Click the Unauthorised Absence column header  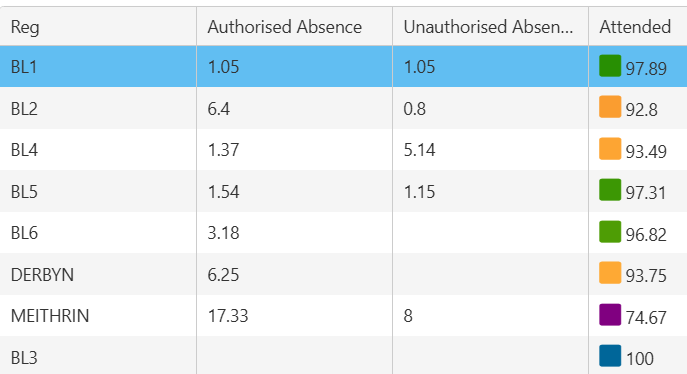tap(490, 26)
